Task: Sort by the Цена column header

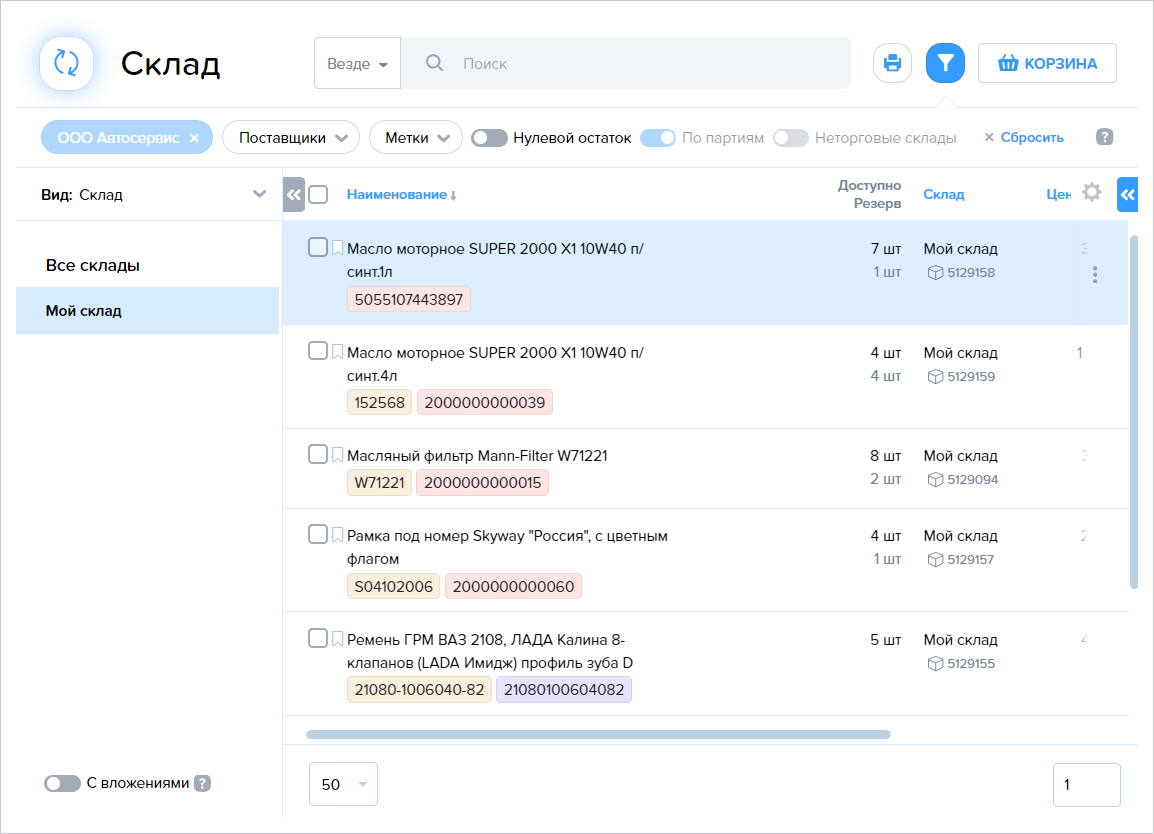Action: click(1058, 194)
